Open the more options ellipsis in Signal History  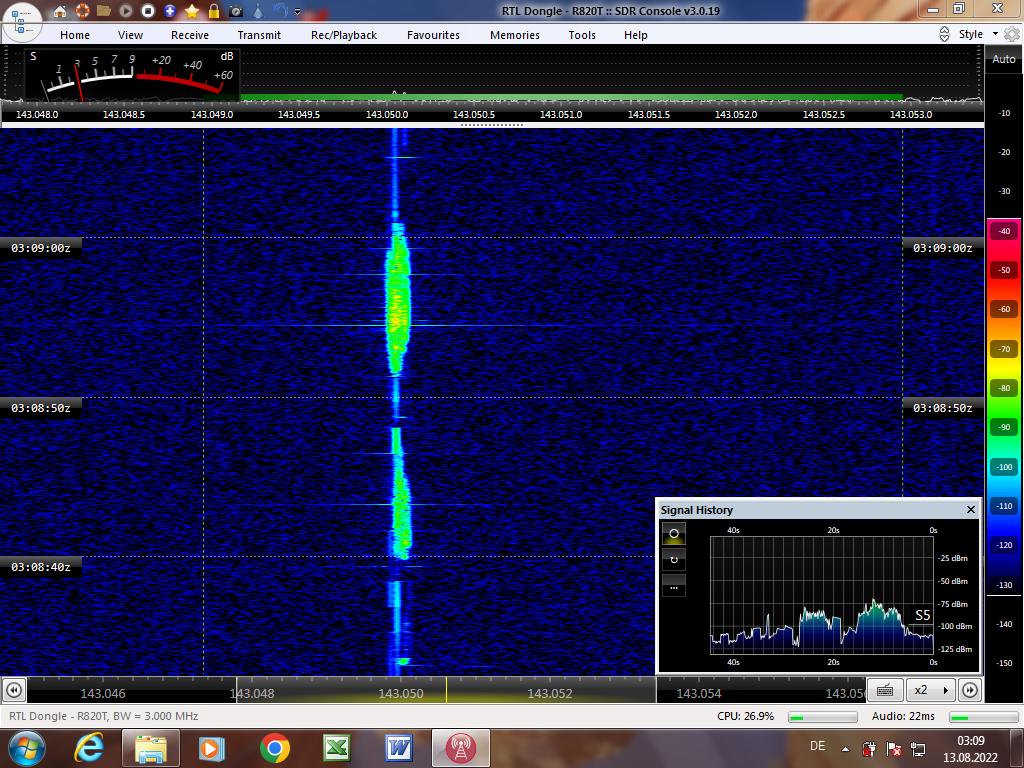click(x=674, y=586)
